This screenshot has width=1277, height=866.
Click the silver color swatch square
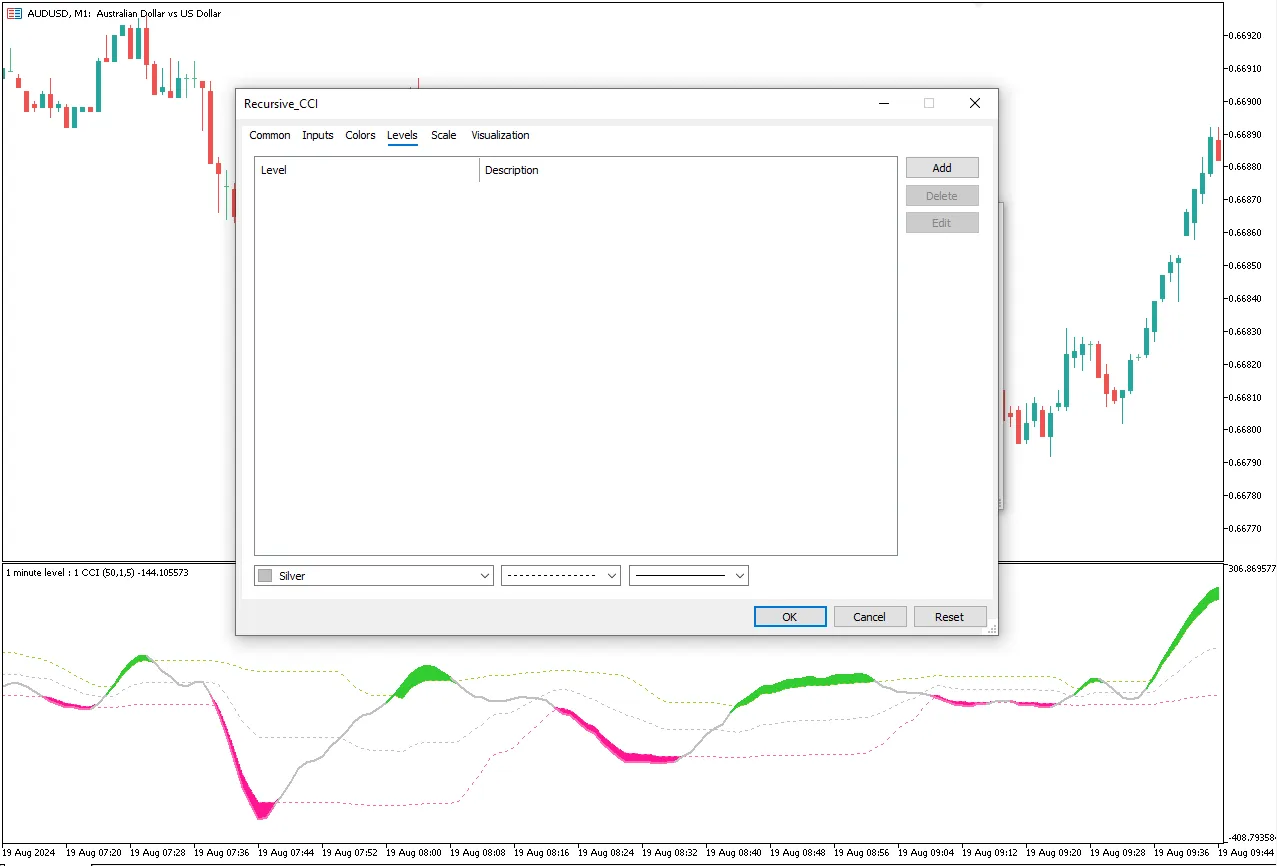click(x=265, y=576)
